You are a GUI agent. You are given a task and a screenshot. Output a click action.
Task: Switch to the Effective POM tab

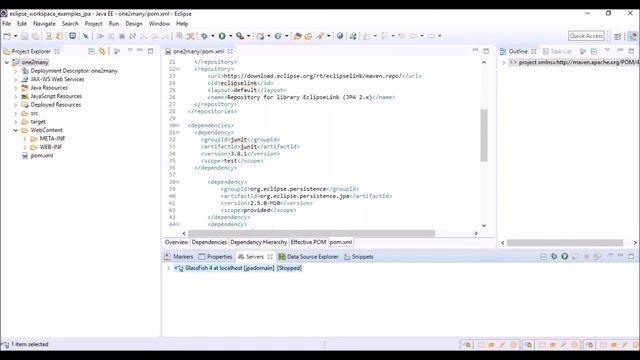tap(308, 242)
